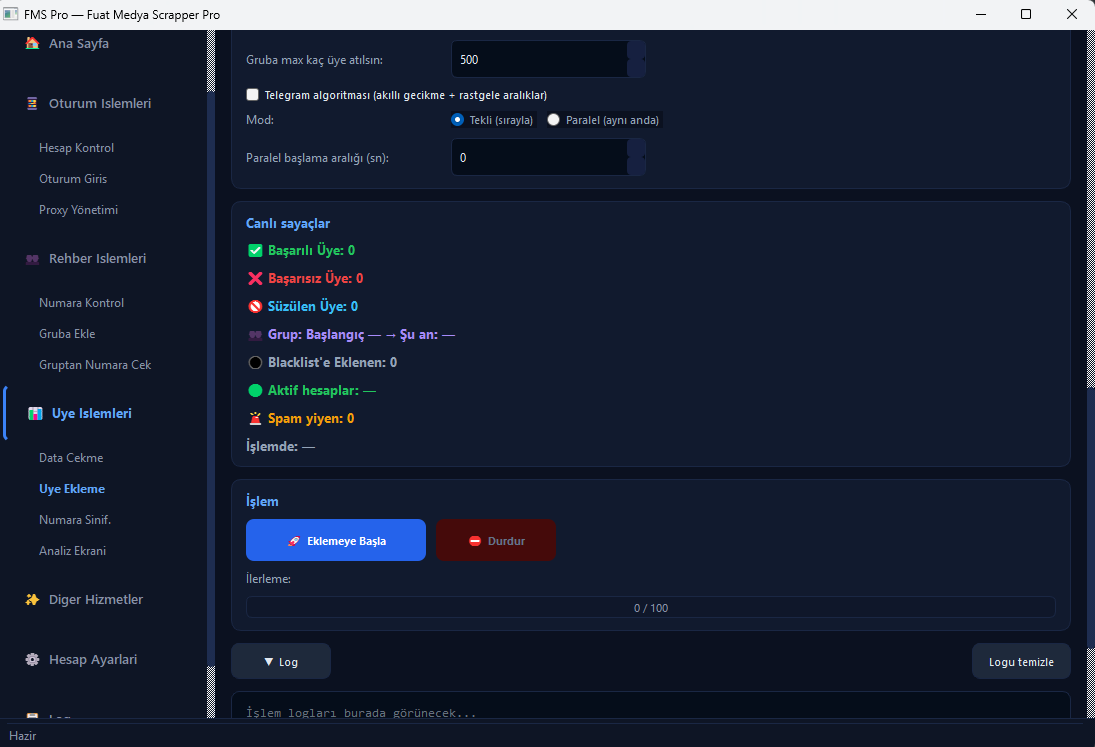The width and height of the screenshot is (1095, 747).
Task: Click the Hesap Ayarlari gear icon
Action: 32,659
